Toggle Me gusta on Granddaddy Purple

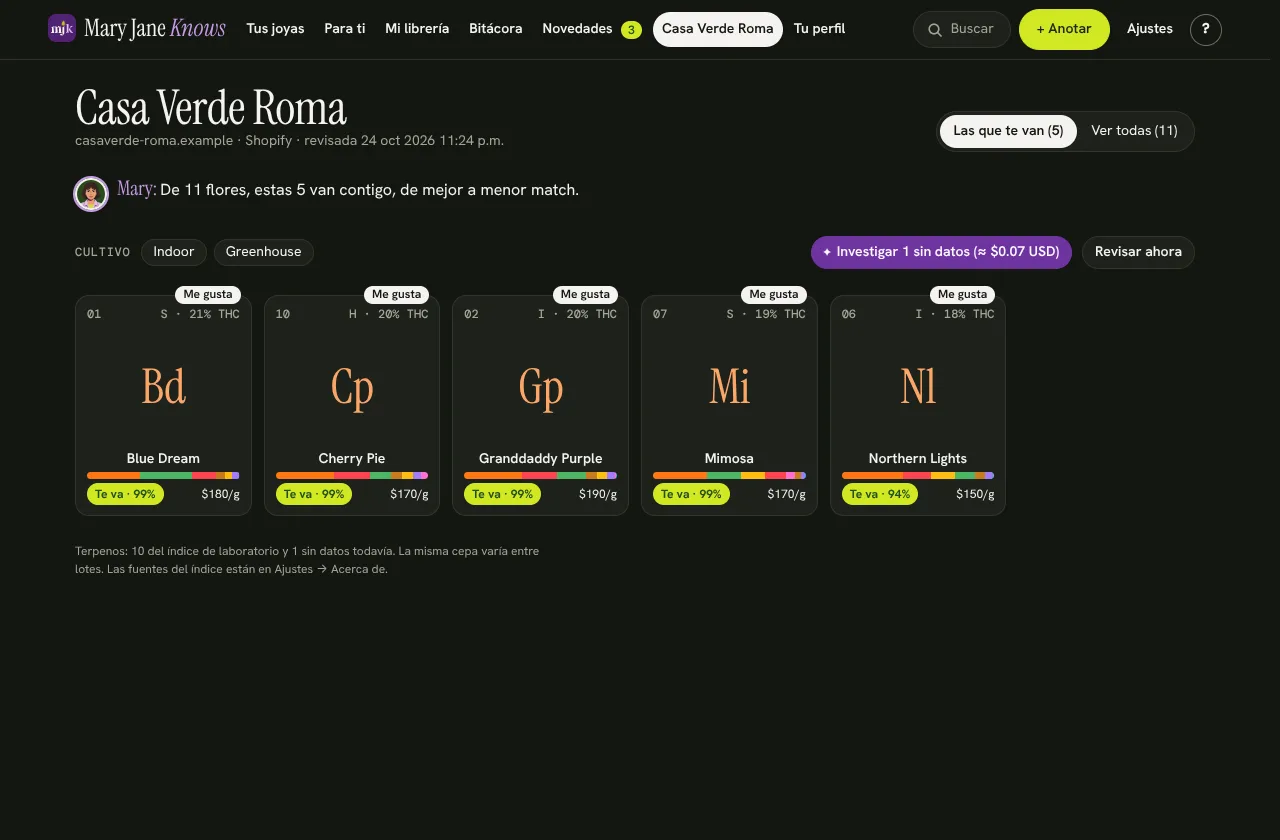coord(585,295)
